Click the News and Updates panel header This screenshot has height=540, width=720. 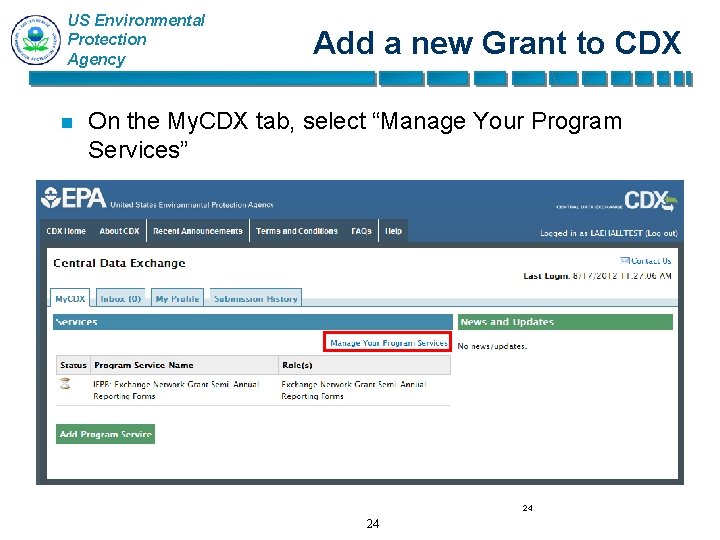point(565,322)
